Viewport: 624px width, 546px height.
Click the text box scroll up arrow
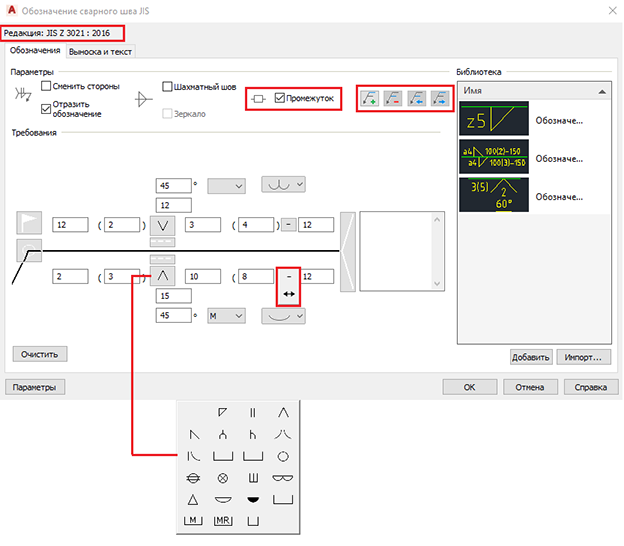tap(437, 220)
